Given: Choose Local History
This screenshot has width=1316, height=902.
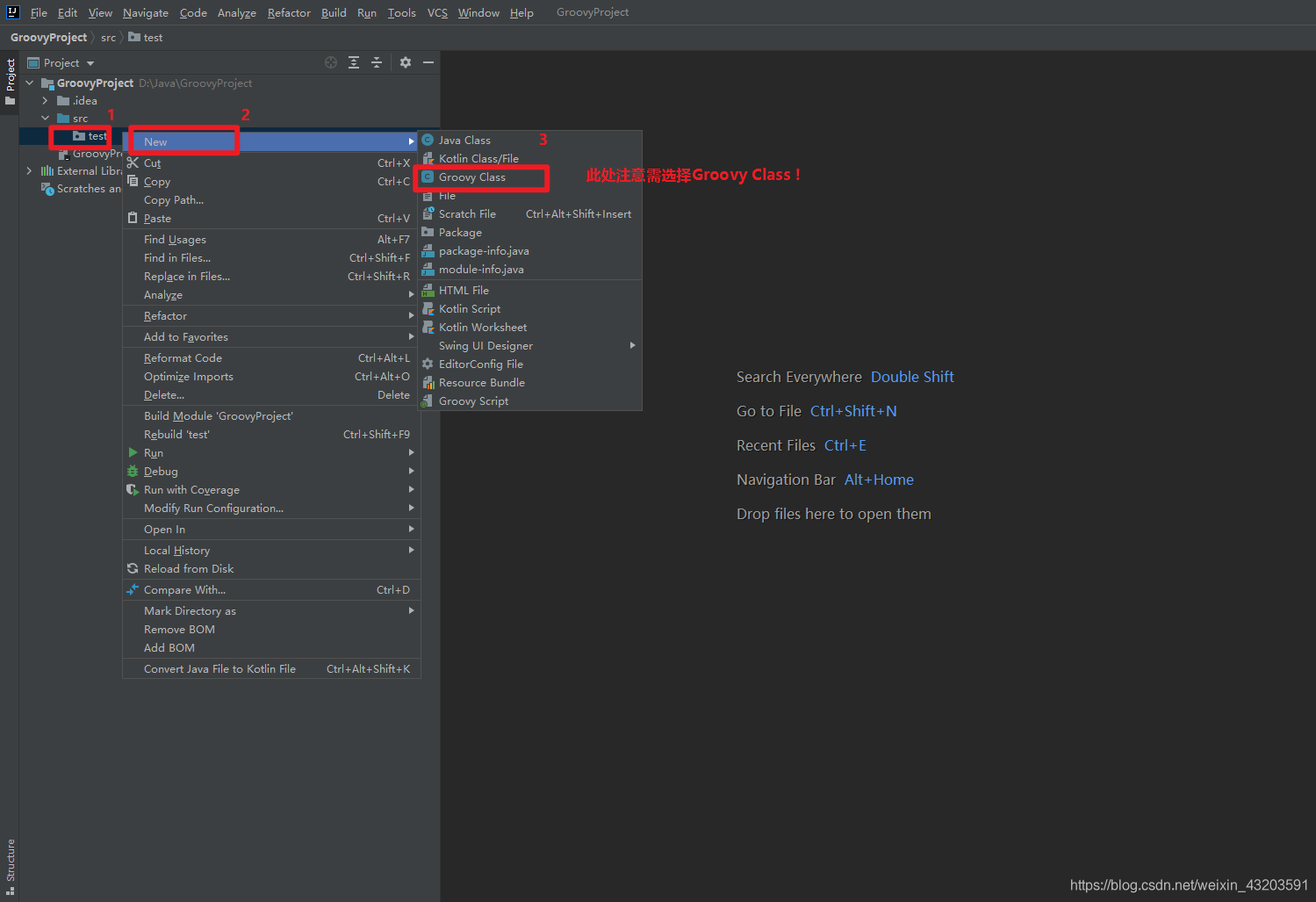Looking at the screenshot, I should coord(271,550).
